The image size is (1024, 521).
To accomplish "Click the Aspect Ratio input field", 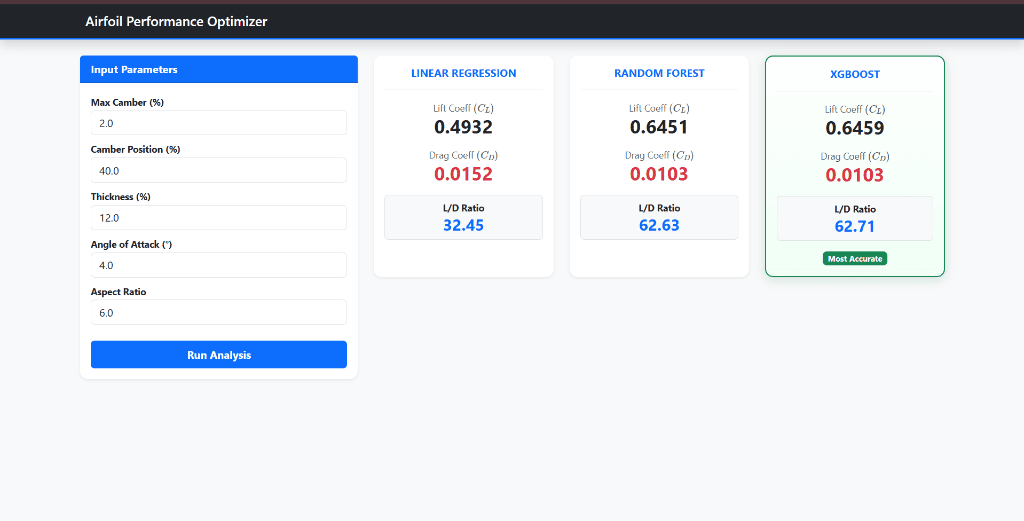I will coord(219,312).
